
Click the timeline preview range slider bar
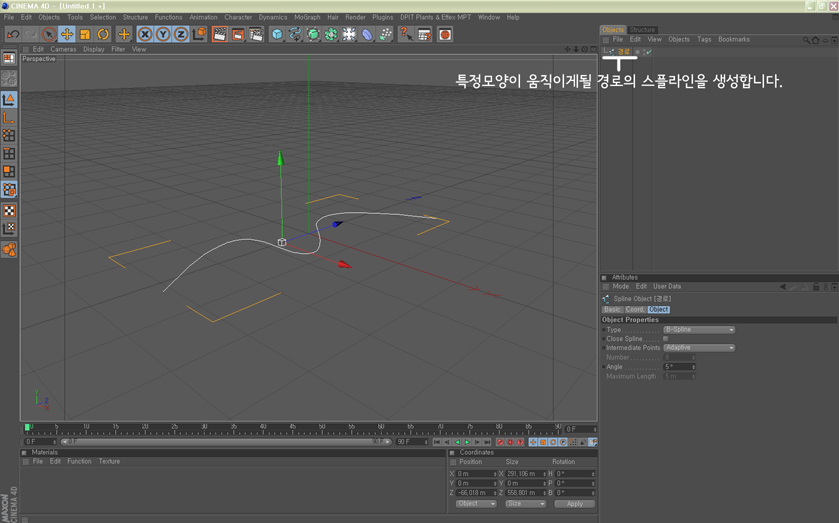click(226, 442)
